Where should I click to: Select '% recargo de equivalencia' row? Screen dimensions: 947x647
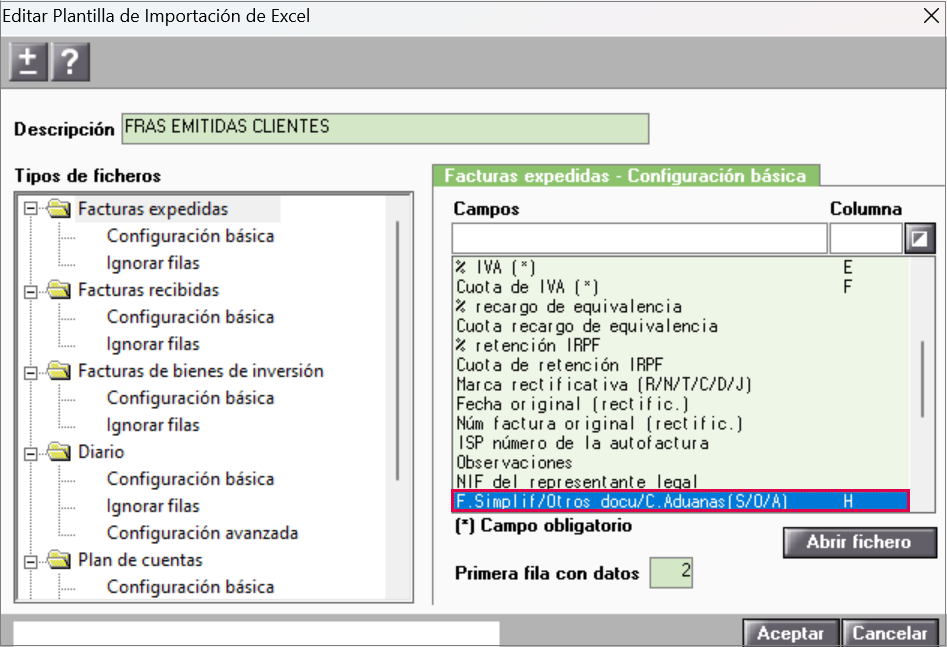pyautogui.click(x=681, y=306)
